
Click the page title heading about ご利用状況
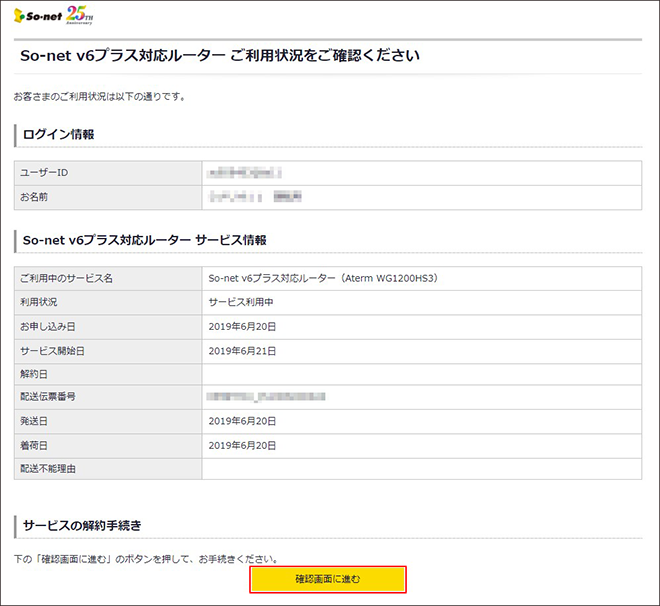(220, 56)
